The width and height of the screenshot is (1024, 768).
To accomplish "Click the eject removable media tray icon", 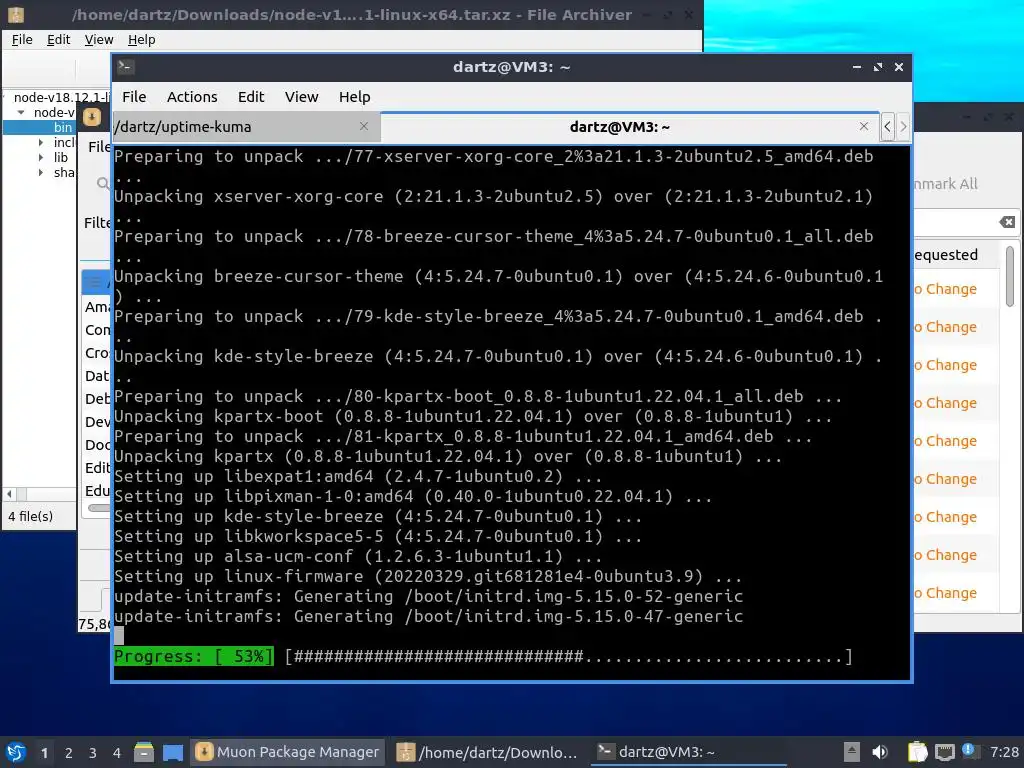I will 852,752.
